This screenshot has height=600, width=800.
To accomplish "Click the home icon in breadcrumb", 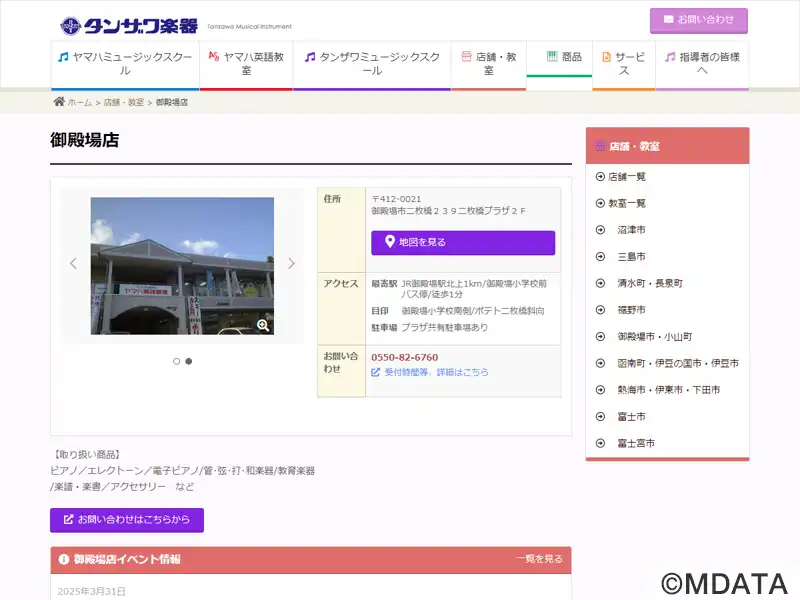I will click(x=59, y=102).
